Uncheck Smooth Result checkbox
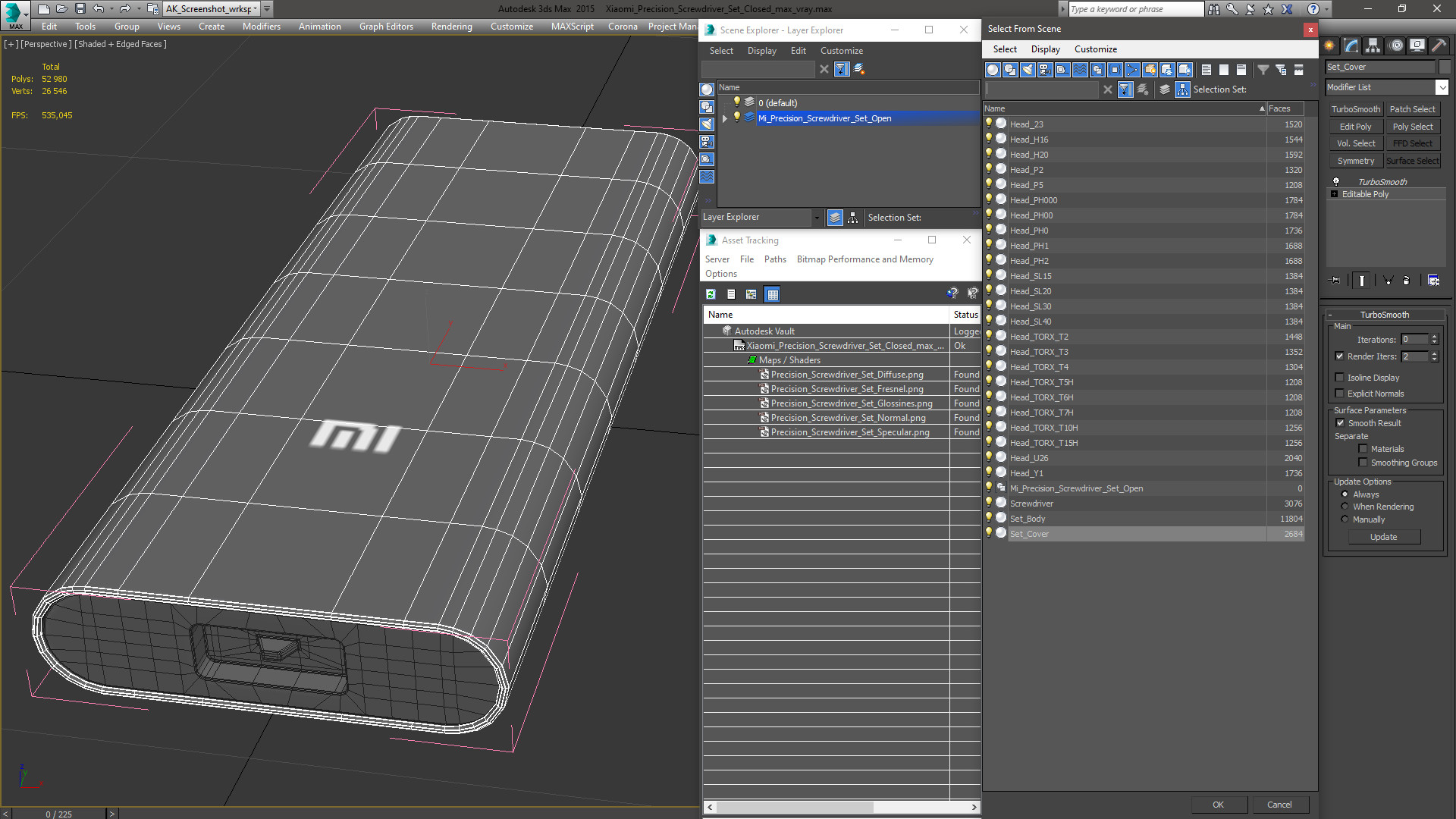This screenshot has height=819, width=1456. click(1340, 423)
